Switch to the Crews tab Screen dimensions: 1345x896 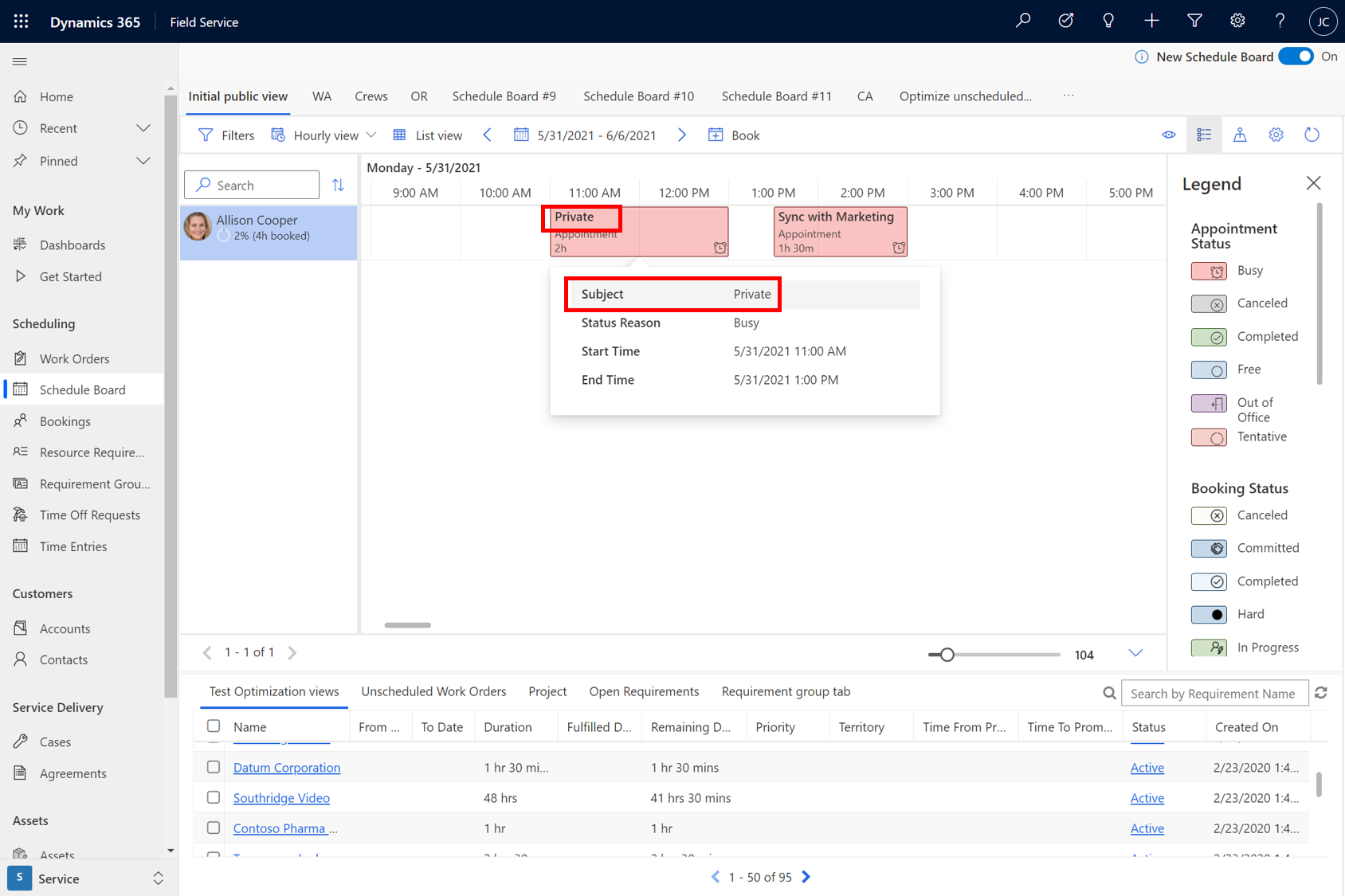(x=371, y=96)
